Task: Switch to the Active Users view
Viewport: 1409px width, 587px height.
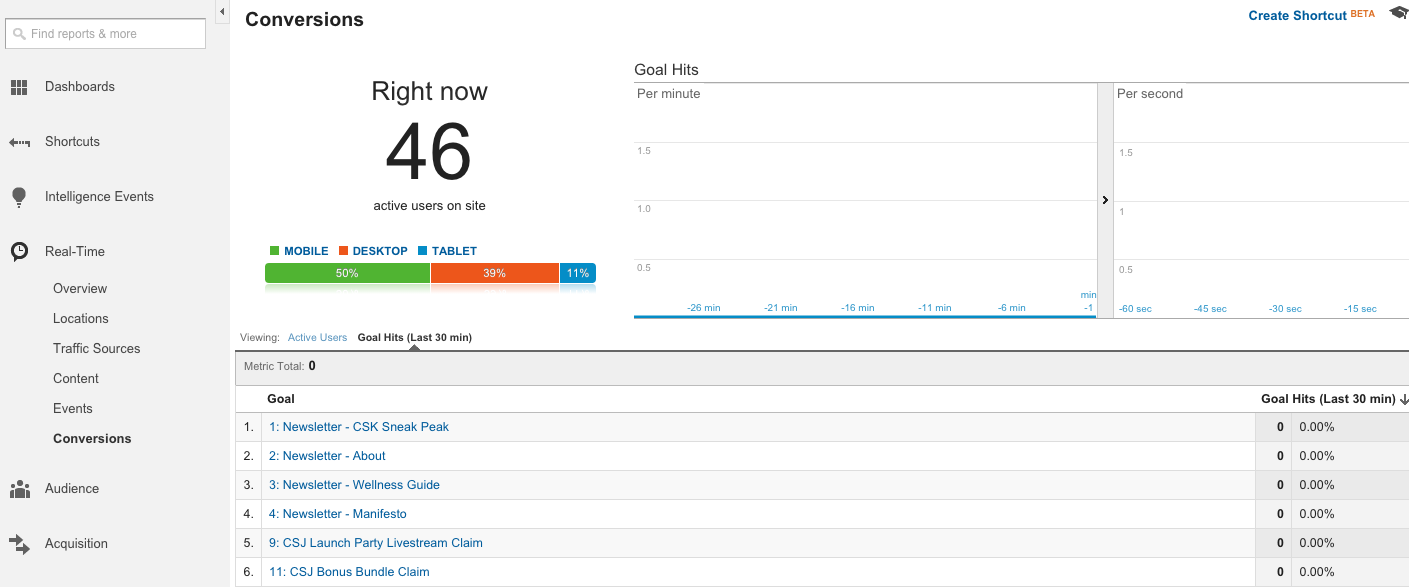Action: (x=317, y=338)
